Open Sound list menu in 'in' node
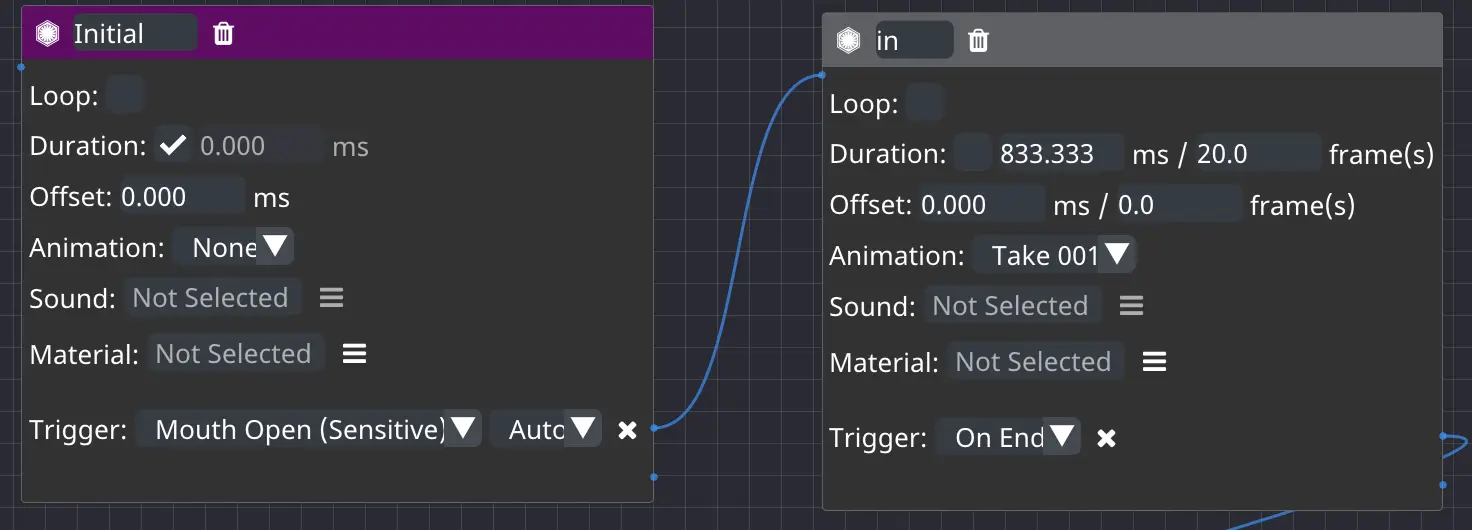The image size is (1472, 530). 1131,306
